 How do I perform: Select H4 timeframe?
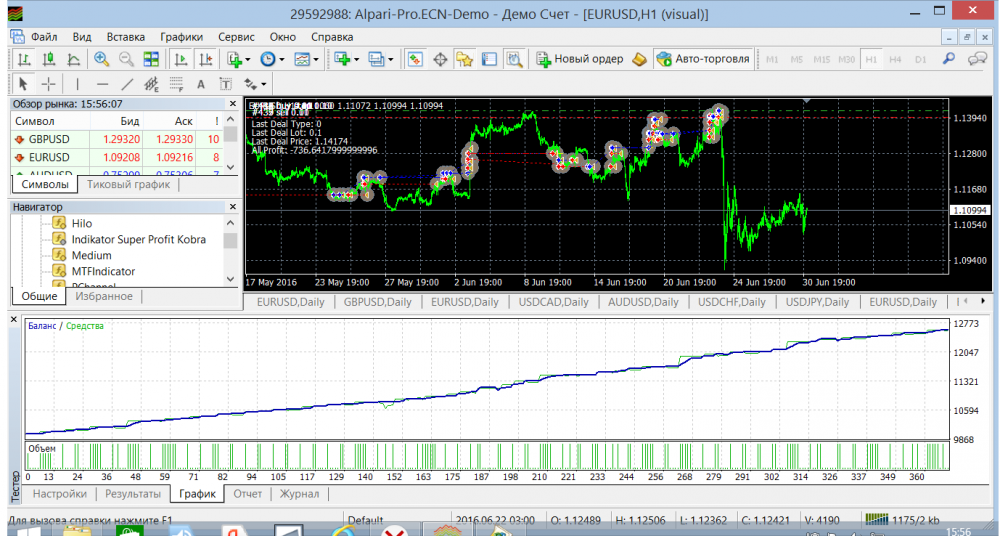pyautogui.click(x=895, y=59)
